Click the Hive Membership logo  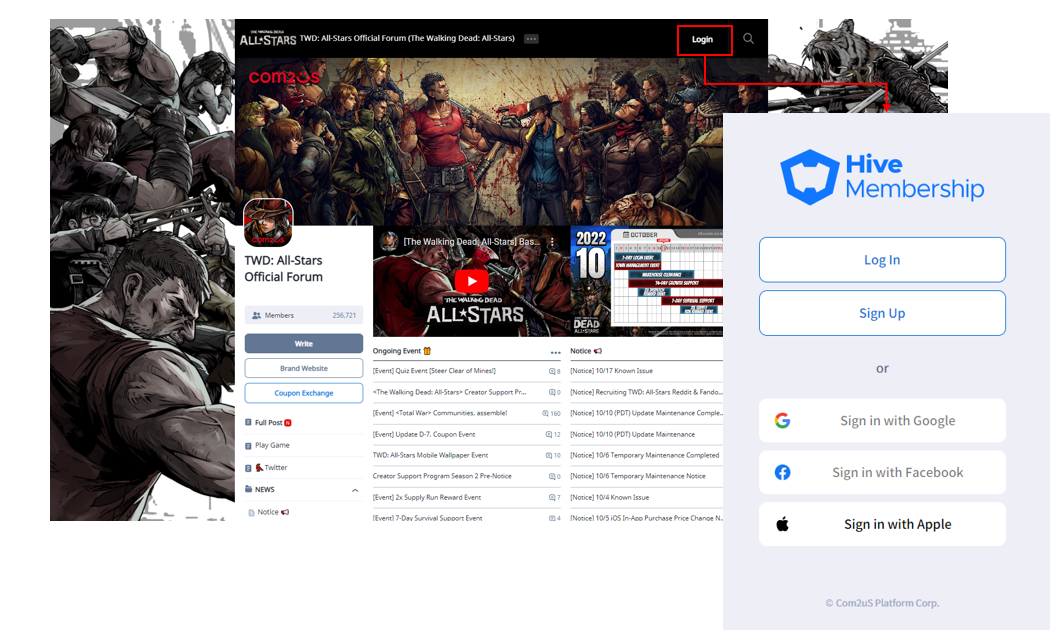point(882,177)
